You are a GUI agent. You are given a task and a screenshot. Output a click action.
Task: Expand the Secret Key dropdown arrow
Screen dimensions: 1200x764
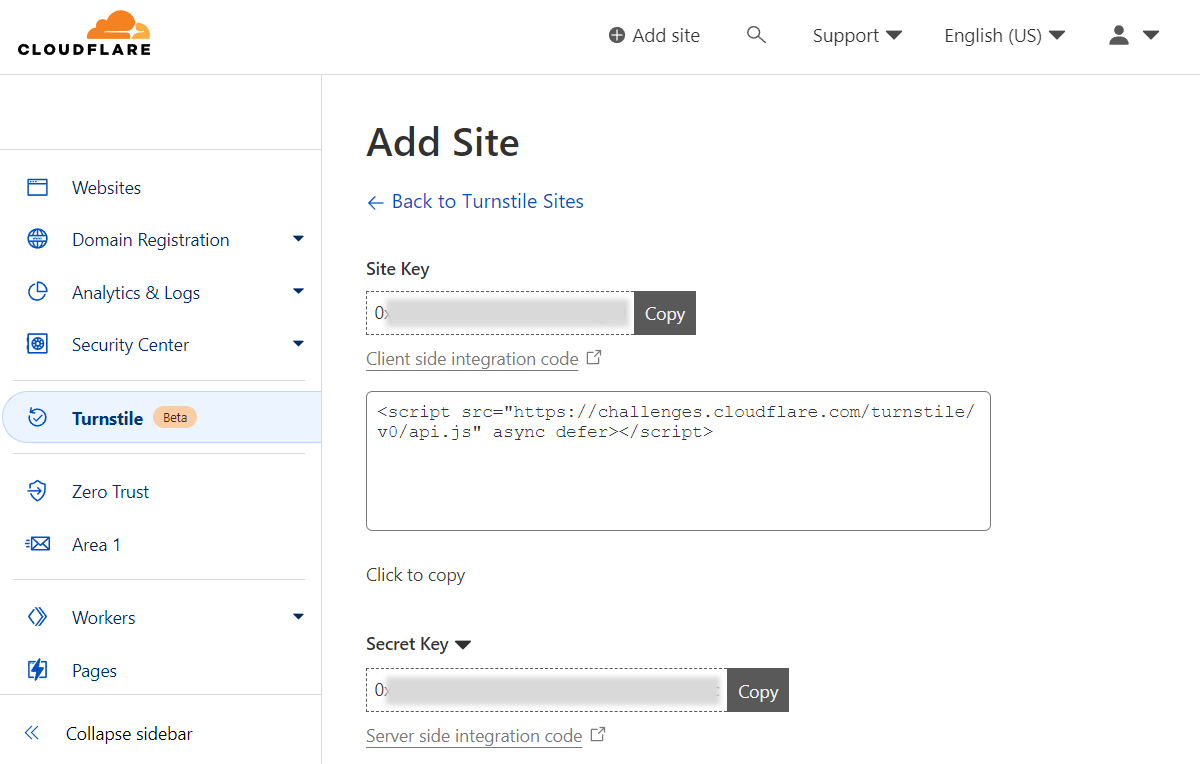click(463, 644)
